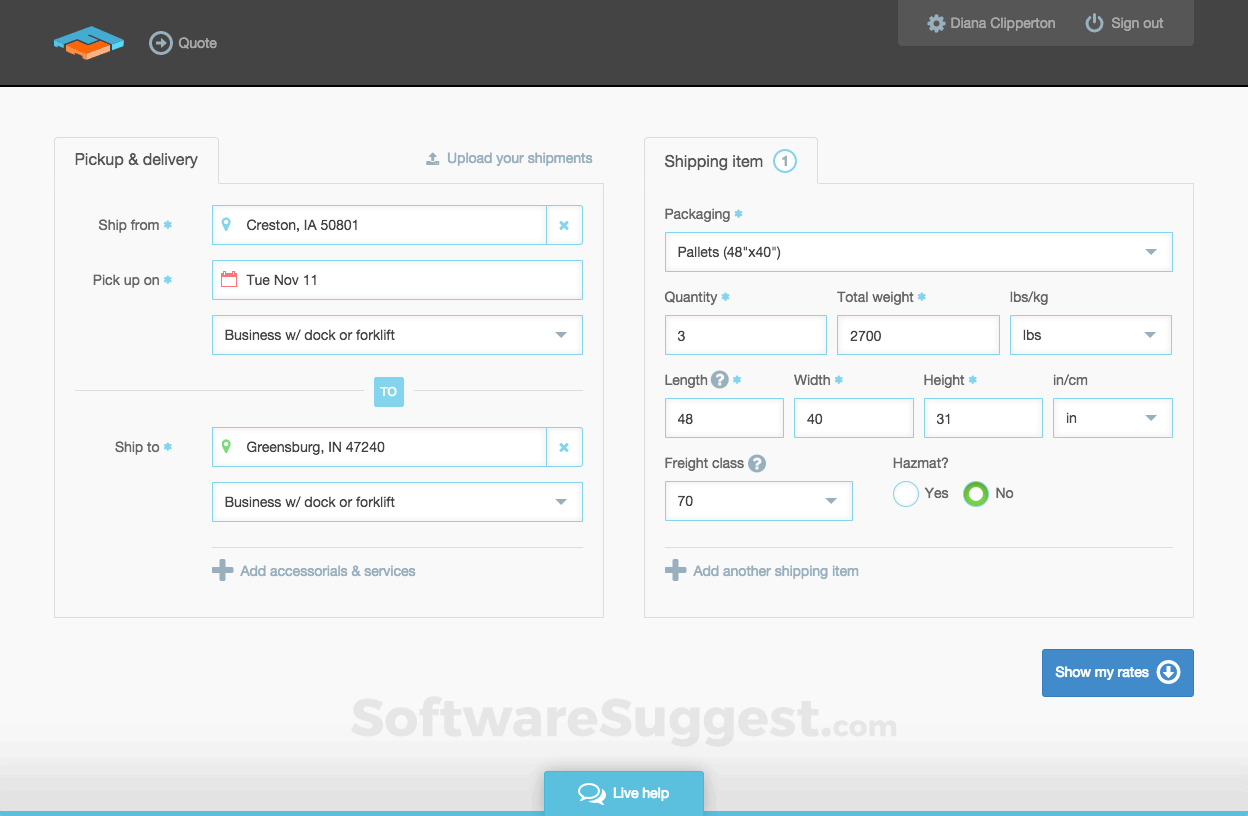This screenshot has height=816, width=1248.
Task: Click the upload icon beside Upload your shipments
Action: pyautogui.click(x=432, y=158)
